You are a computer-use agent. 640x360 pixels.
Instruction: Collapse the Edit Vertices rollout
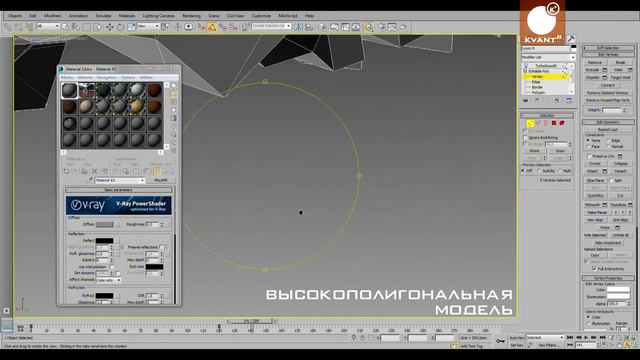tap(608, 54)
